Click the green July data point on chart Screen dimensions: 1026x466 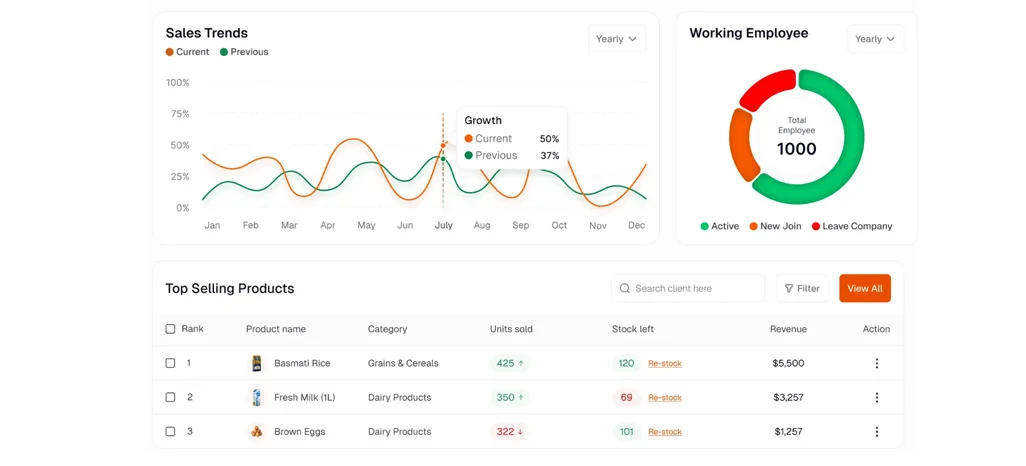(443, 159)
